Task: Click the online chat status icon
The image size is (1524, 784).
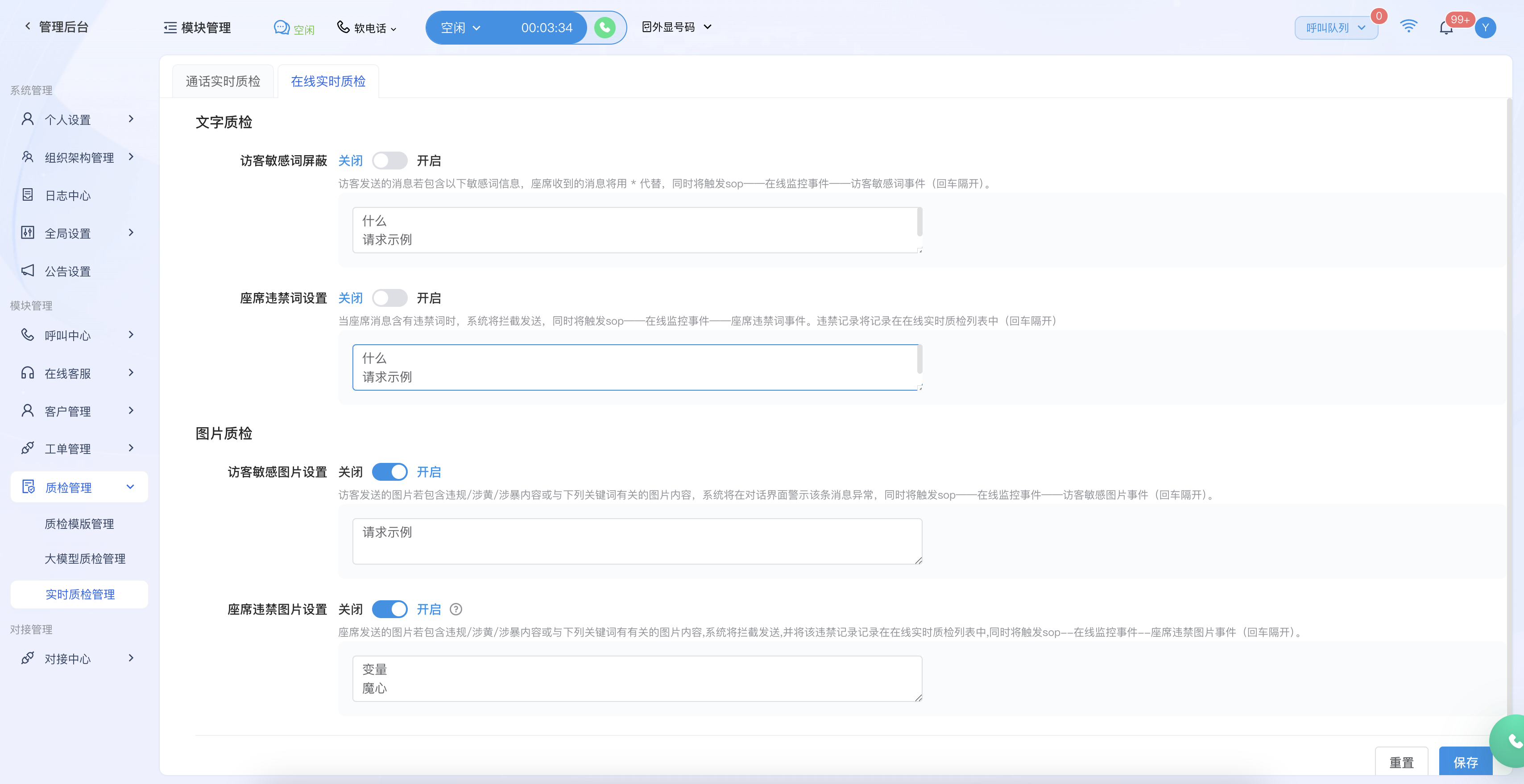Action: [x=282, y=28]
